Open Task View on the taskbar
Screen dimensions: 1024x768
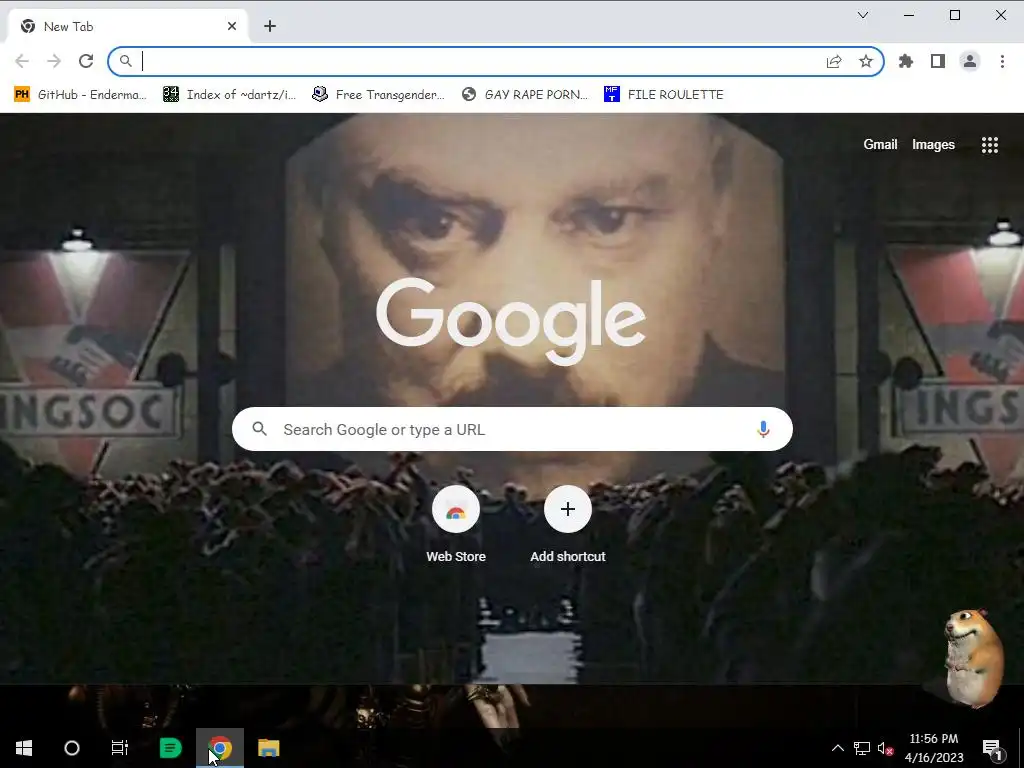(120, 748)
